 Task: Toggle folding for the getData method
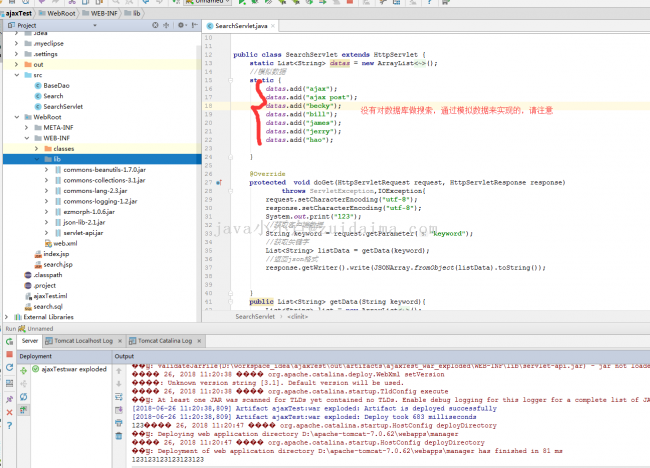pyautogui.click(x=230, y=302)
